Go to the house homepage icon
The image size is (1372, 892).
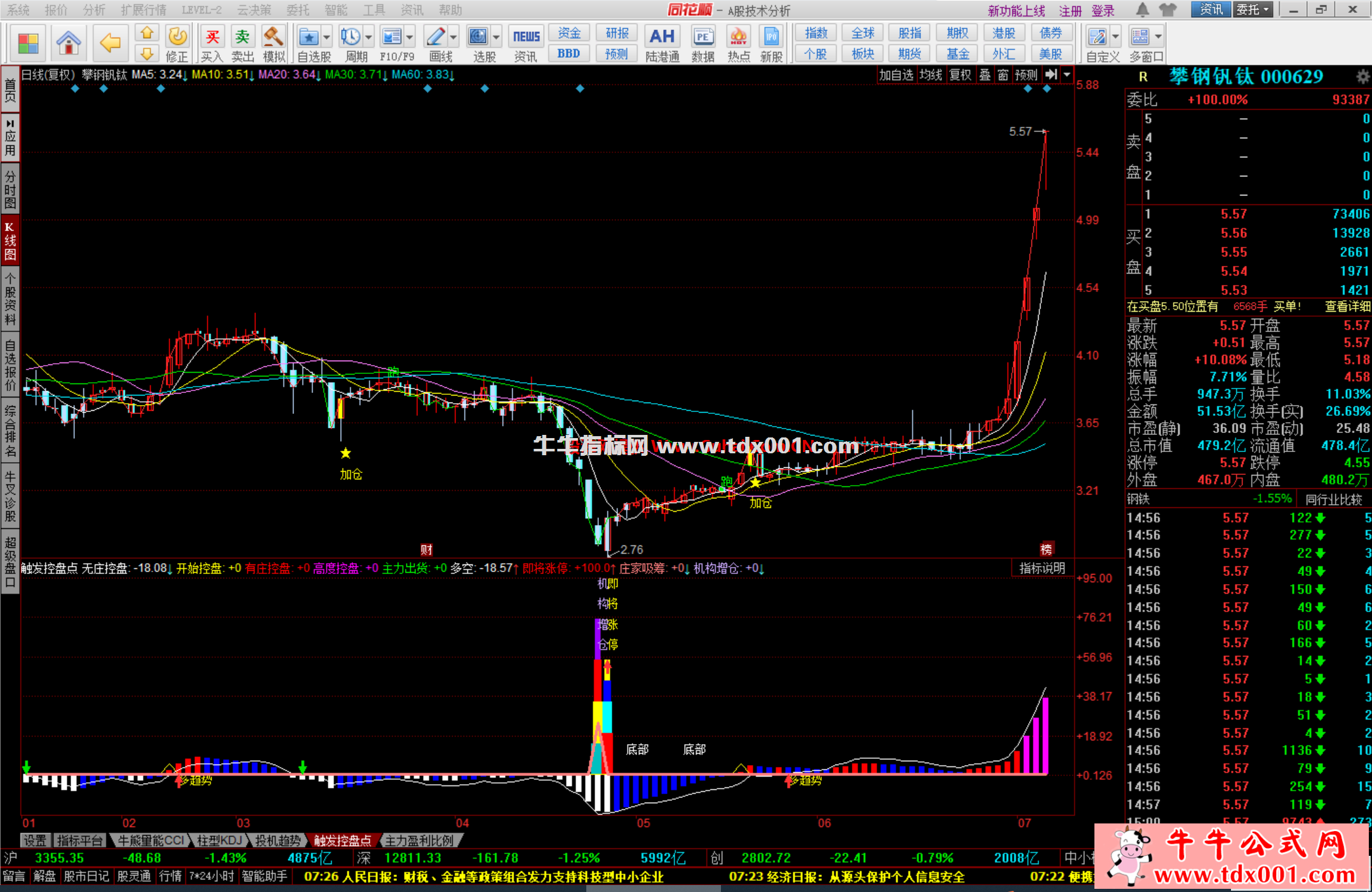(69, 43)
